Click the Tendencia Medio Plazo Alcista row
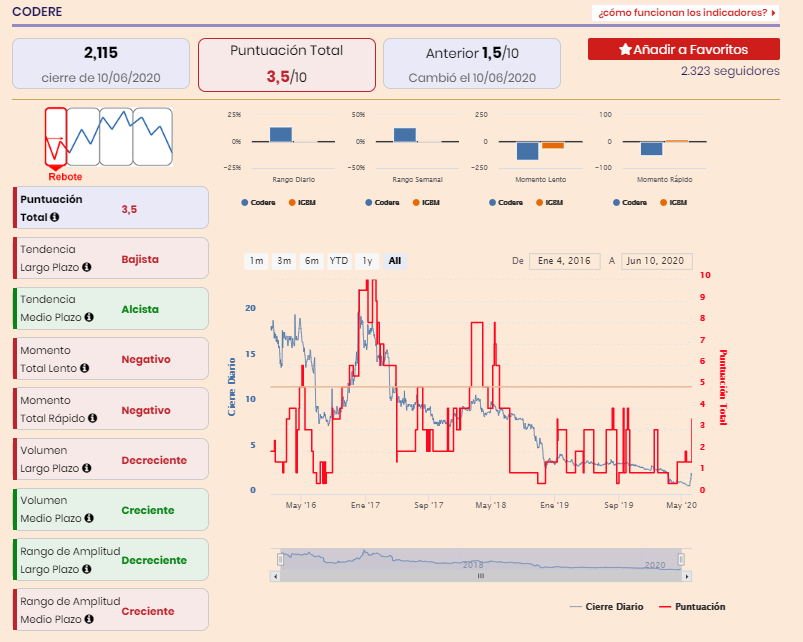This screenshot has width=803, height=642. click(111, 308)
